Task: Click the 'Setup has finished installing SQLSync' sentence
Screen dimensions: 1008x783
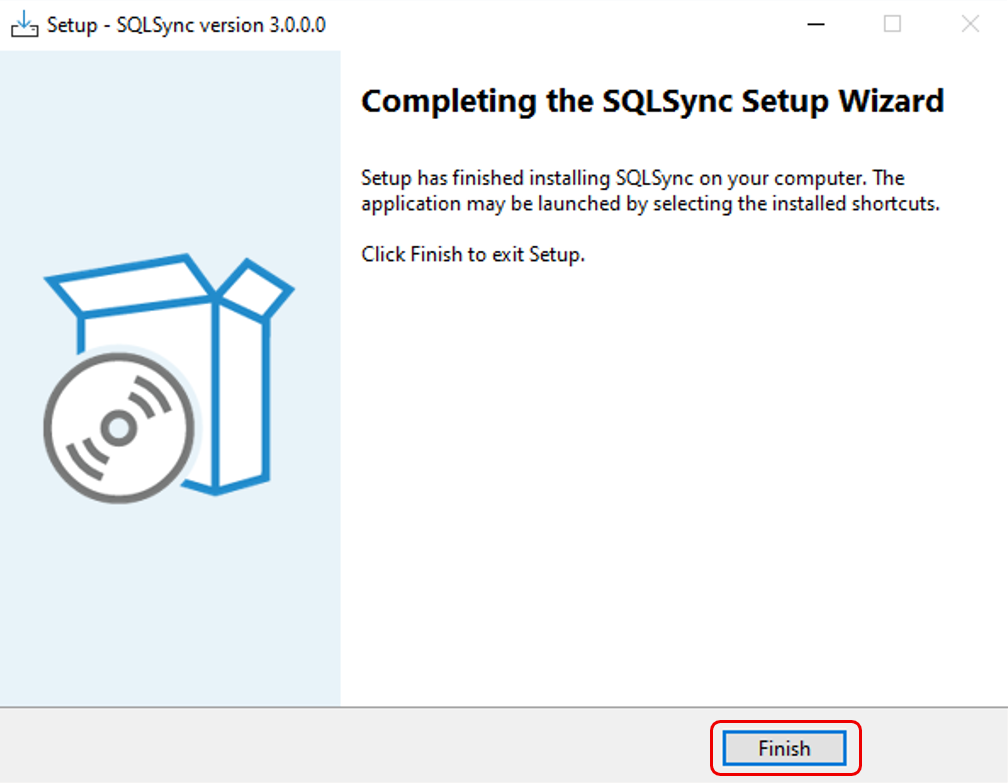Action: pyautogui.click(x=632, y=178)
